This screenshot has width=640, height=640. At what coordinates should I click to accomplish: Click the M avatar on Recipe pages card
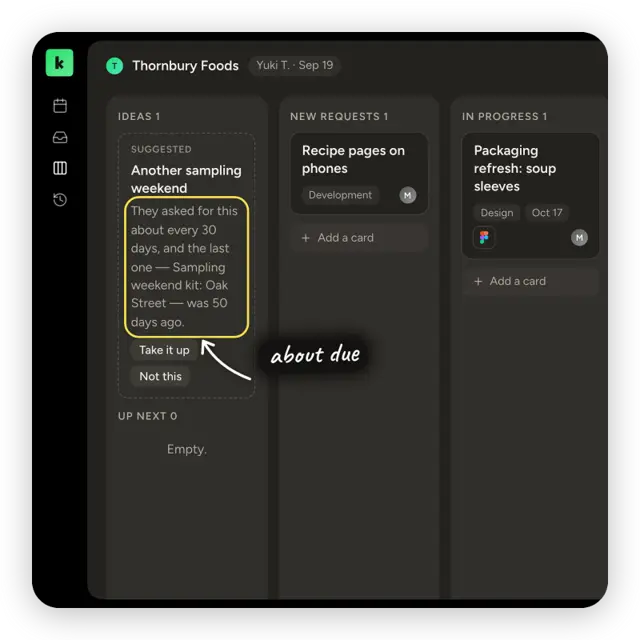407,195
